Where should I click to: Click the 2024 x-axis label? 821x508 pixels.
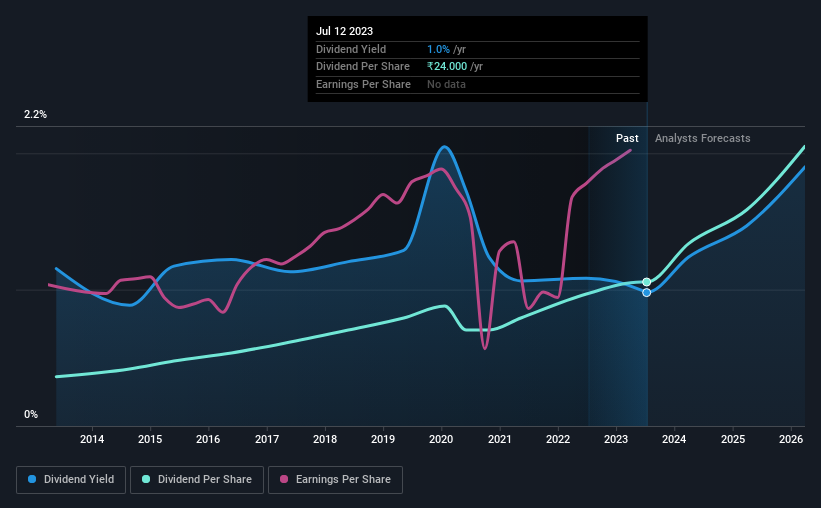click(674, 439)
